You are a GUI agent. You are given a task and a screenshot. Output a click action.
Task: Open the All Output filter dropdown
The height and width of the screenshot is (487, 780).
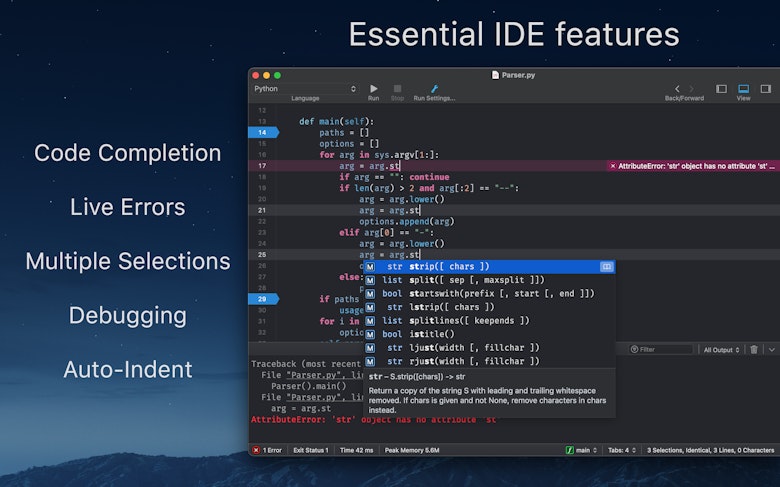coord(721,350)
